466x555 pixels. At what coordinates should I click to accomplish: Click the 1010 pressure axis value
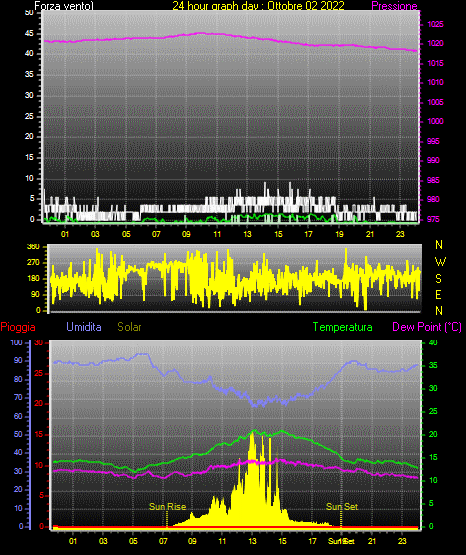[435, 82]
